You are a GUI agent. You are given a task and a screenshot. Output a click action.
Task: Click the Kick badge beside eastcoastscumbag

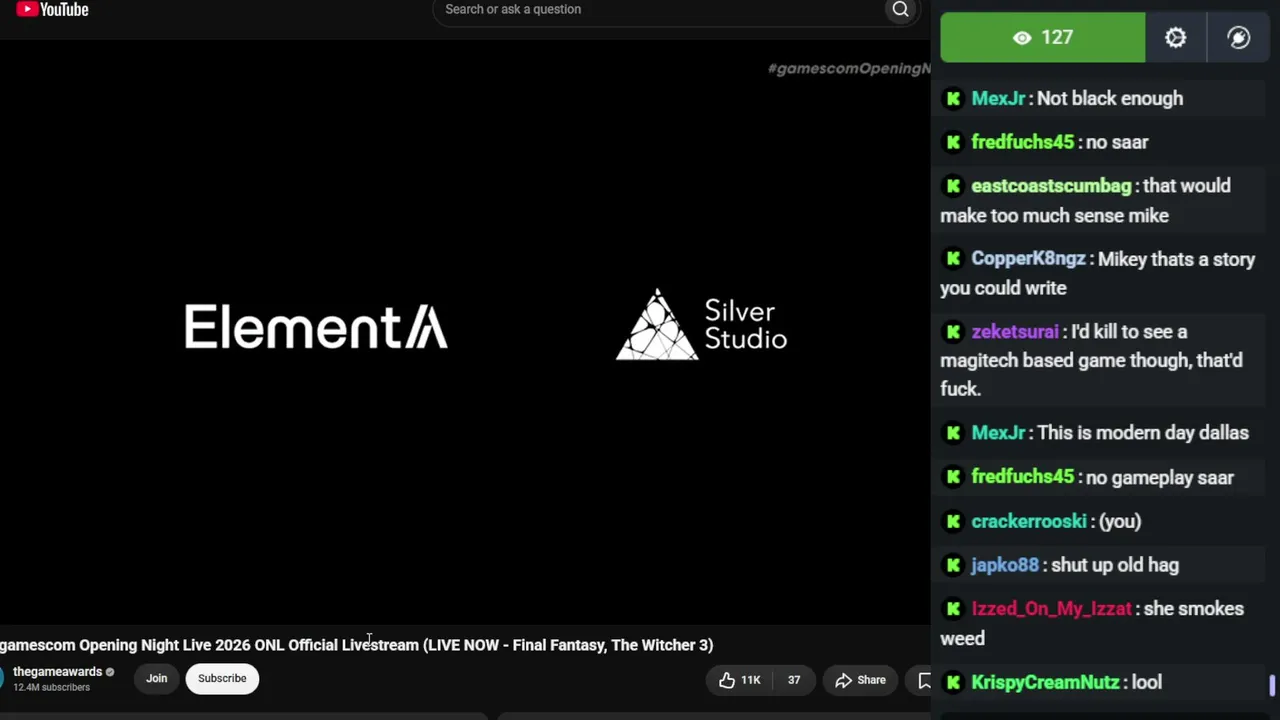[953, 186]
